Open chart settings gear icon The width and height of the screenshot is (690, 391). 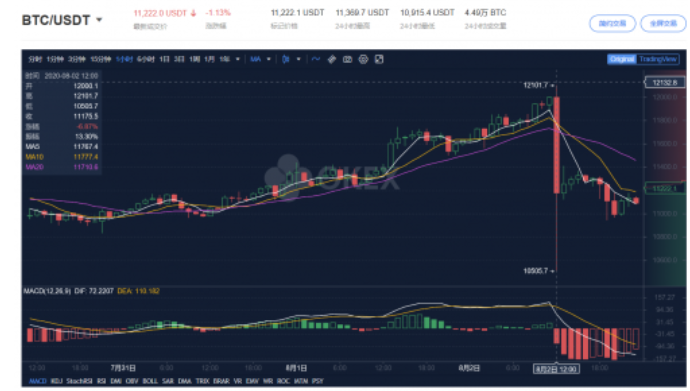click(363, 59)
